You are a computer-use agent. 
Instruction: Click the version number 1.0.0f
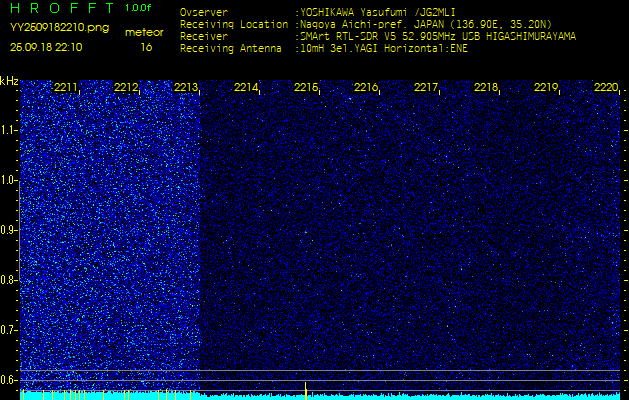(138, 8)
